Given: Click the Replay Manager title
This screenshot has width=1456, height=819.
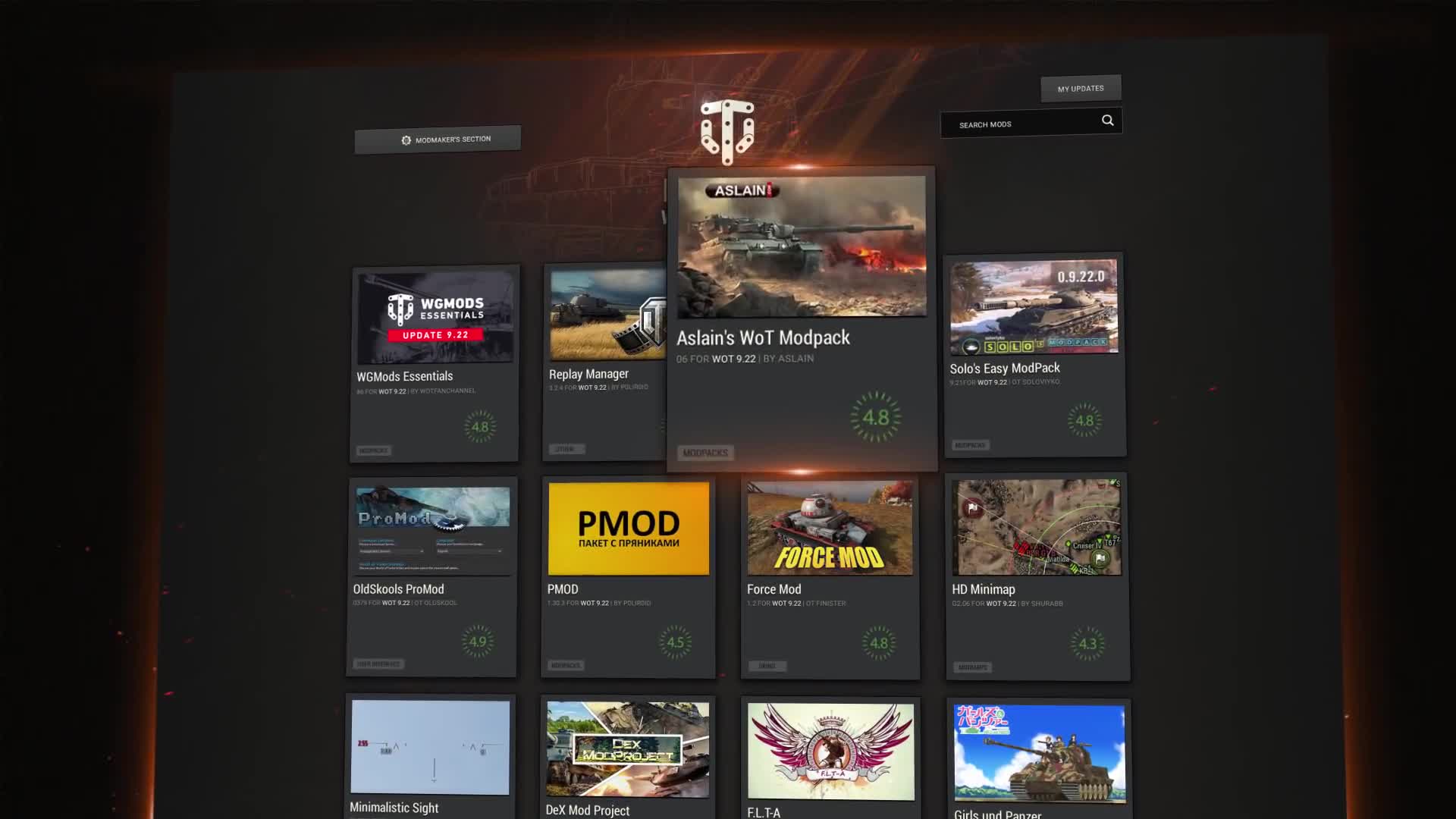Looking at the screenshot, I should pos(588,375).
